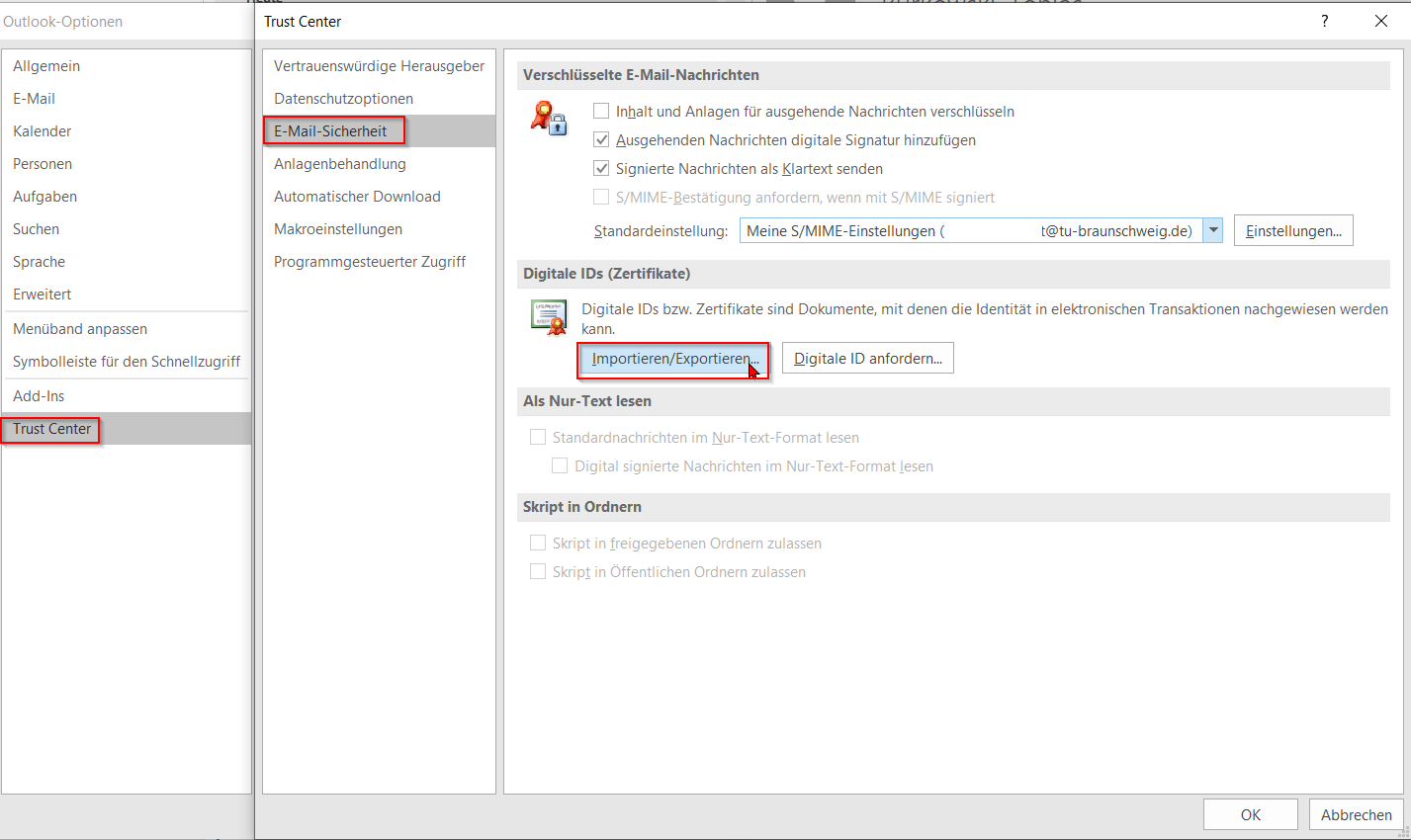
Task: Select Add-Ins in Outlook-Optionen
Action: 127,396
